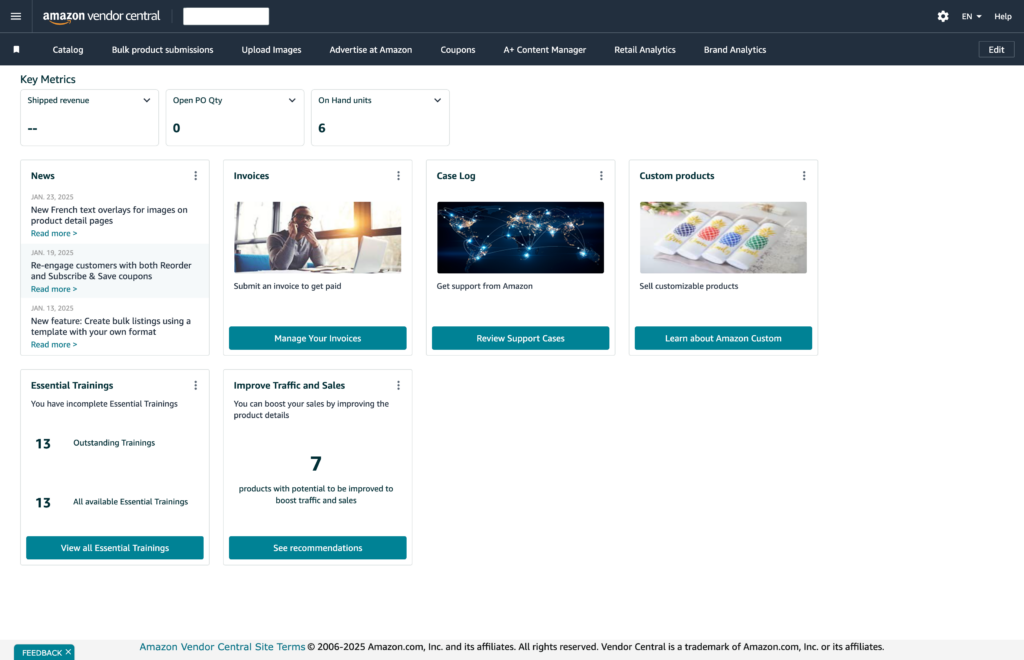Image resolution: width=1024 pixels, height=660 pixels.
Task: Click the bookmark icon in the navigation bar
Action: [16, 50]
